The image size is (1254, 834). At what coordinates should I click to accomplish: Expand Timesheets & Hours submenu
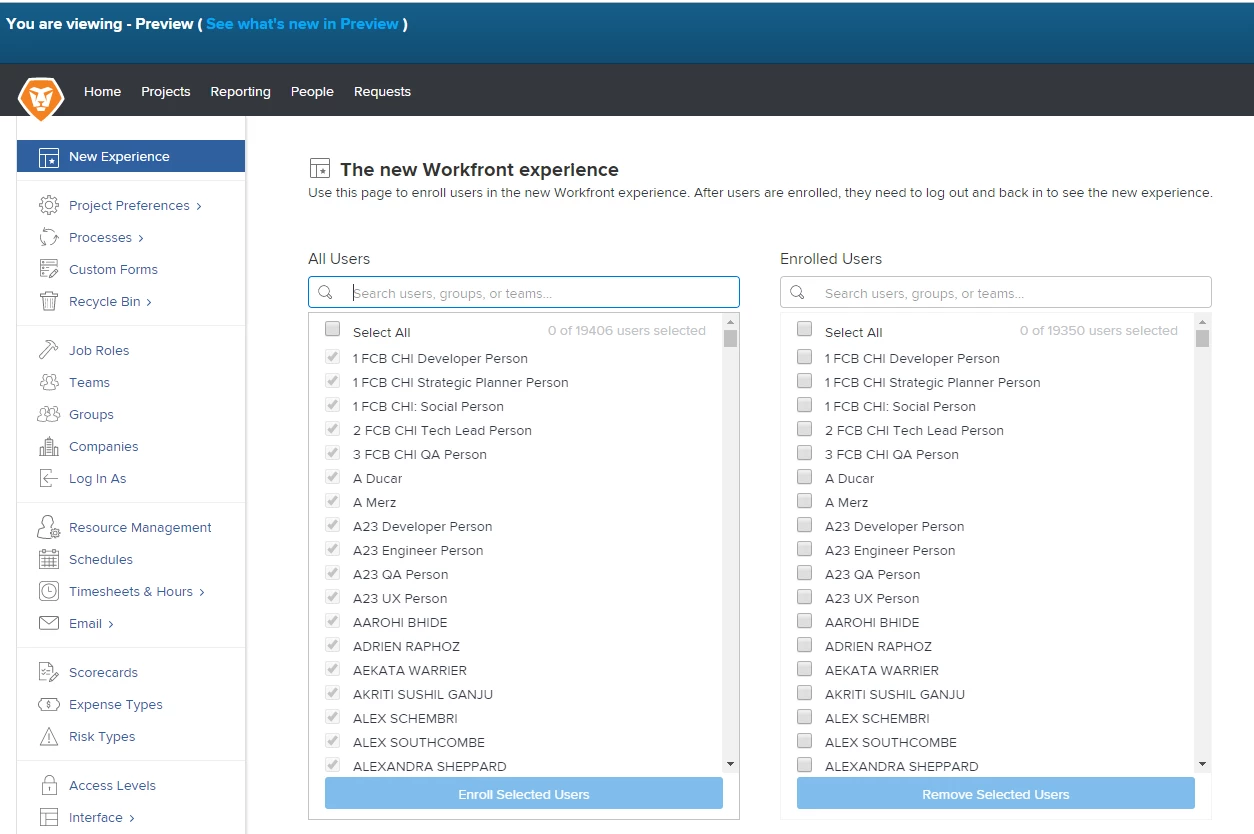(202, 592)
